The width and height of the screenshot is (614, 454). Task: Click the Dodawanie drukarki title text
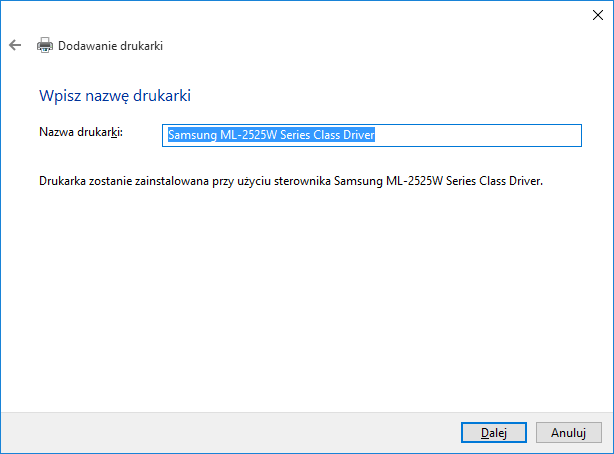[110, 46]
